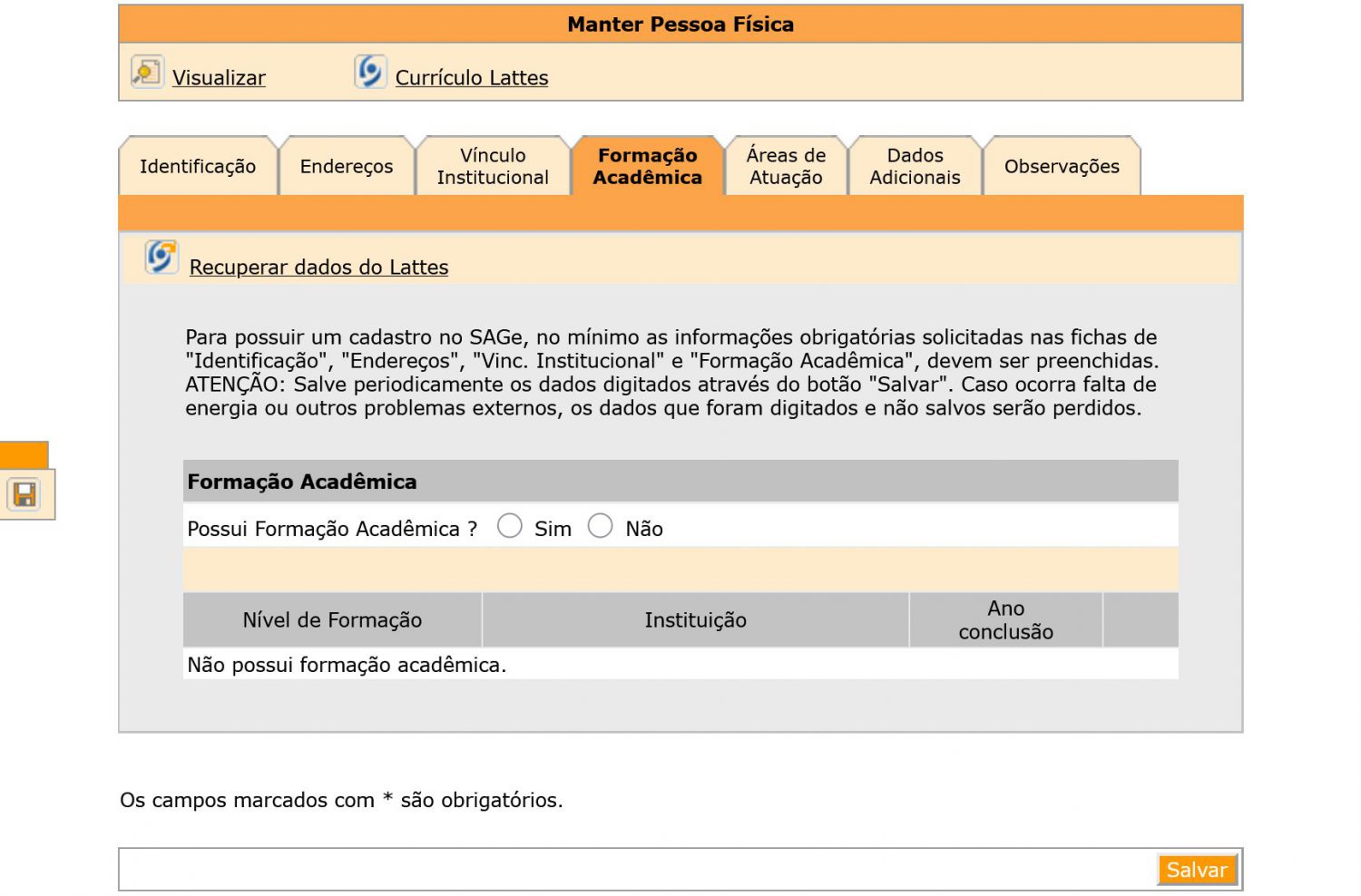The width and height of the screenshot is (1361, 896).
Task: Open the Endereços tab
Action: (x=347, y=167)
